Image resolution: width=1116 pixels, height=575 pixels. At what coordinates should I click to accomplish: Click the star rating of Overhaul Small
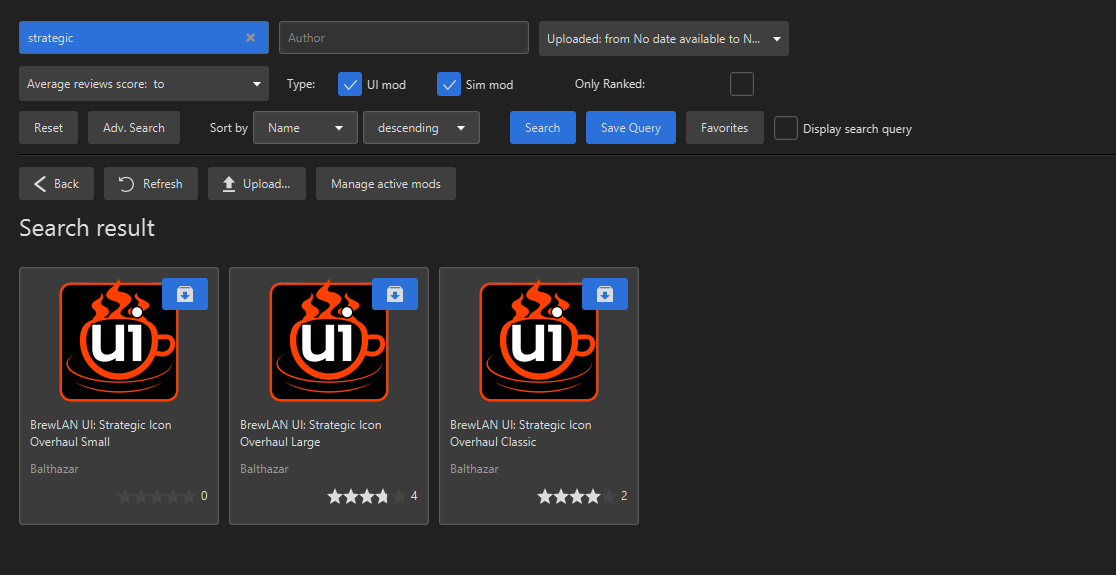pyautogui.click(x=157, y=496)
